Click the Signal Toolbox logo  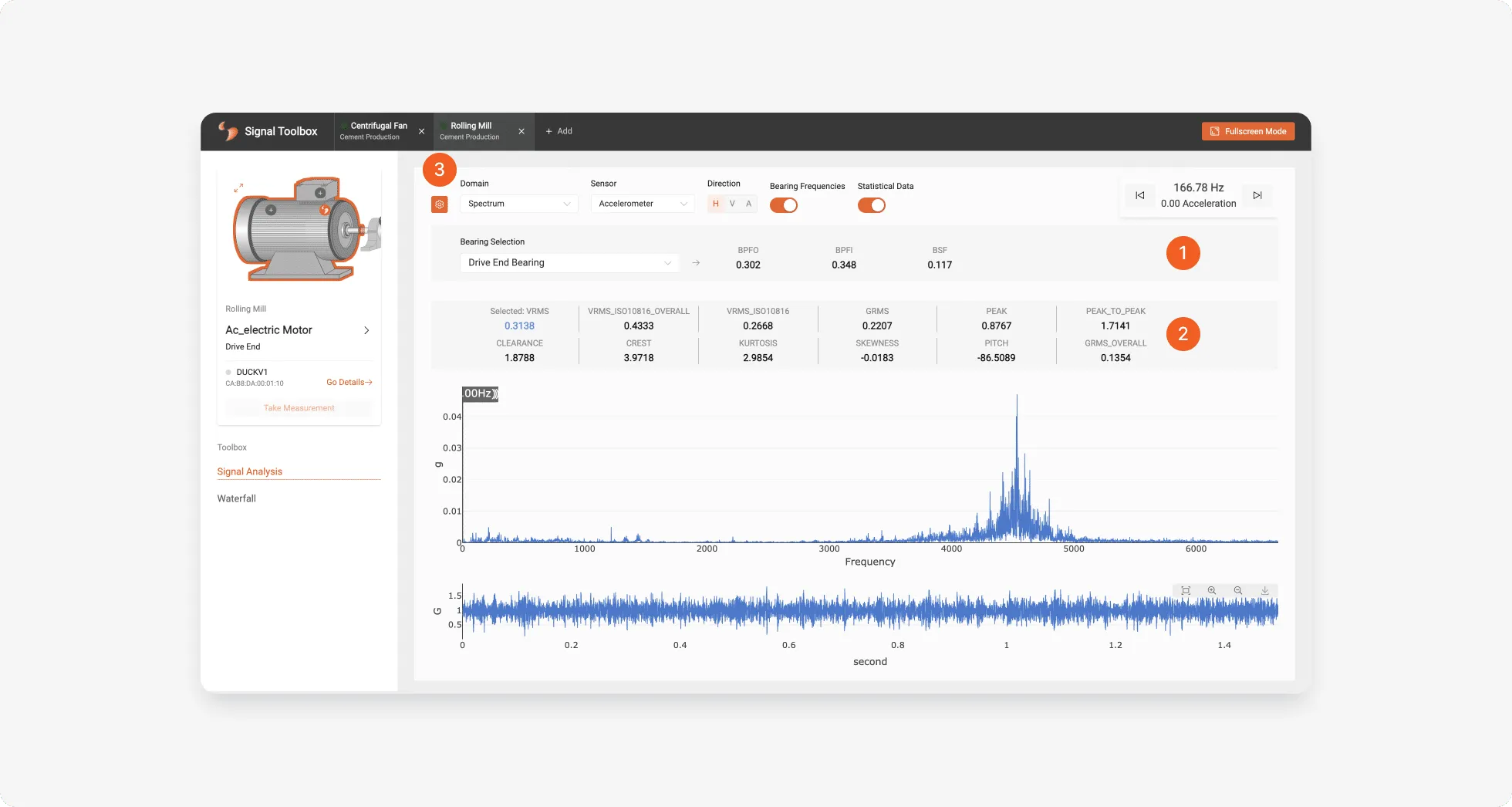[268, 131]
